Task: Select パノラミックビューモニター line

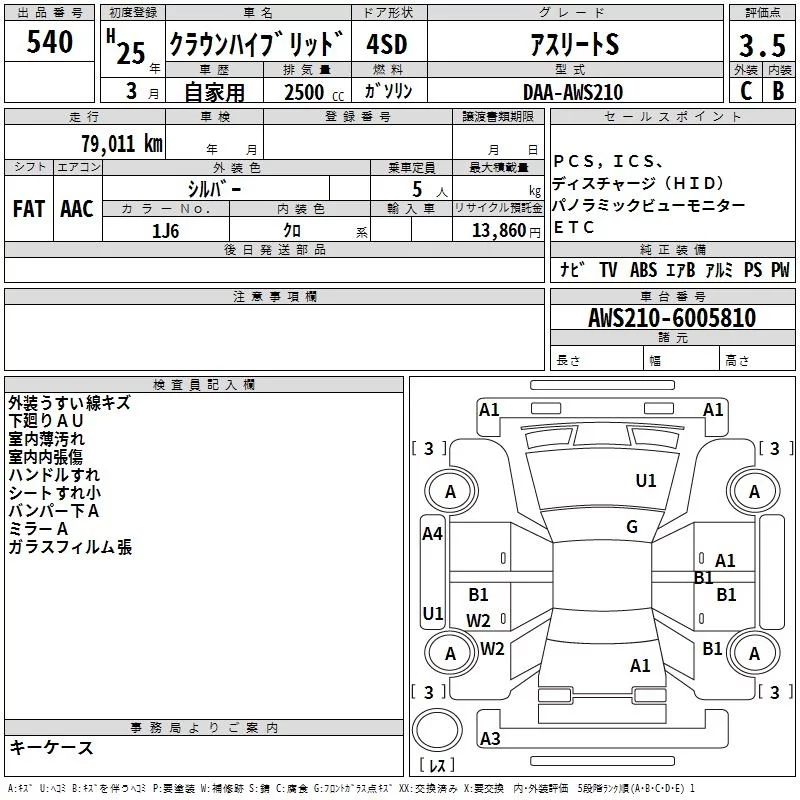Action: pos(648,205)
